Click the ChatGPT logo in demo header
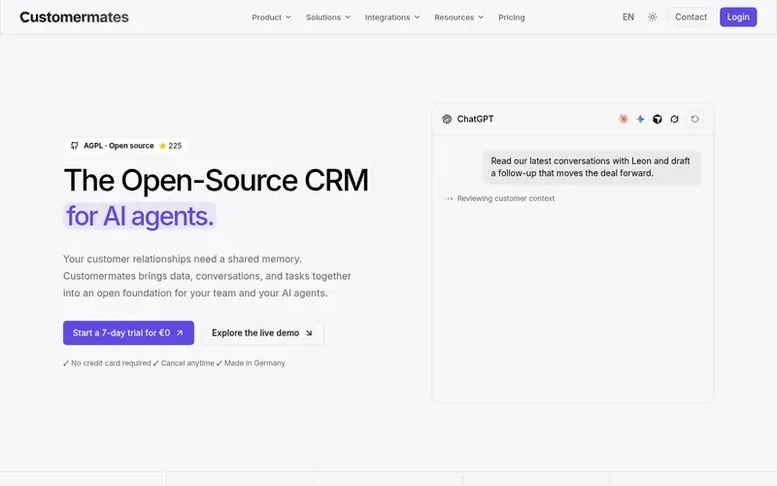This screenshot has width=777, height=486. pyautogui.click(x=447, y=119)
